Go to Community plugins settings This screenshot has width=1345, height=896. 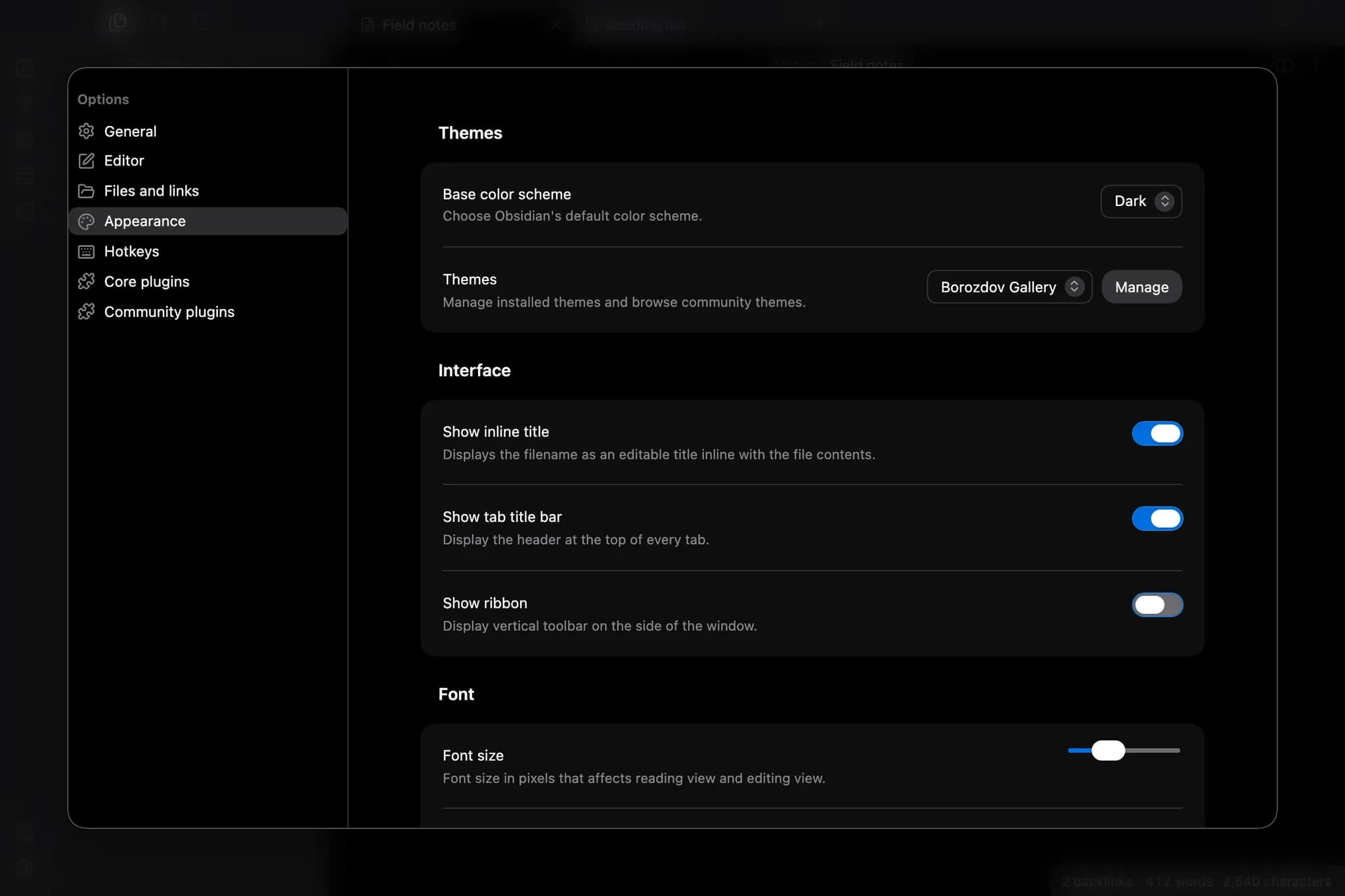(x=208, y=312)
